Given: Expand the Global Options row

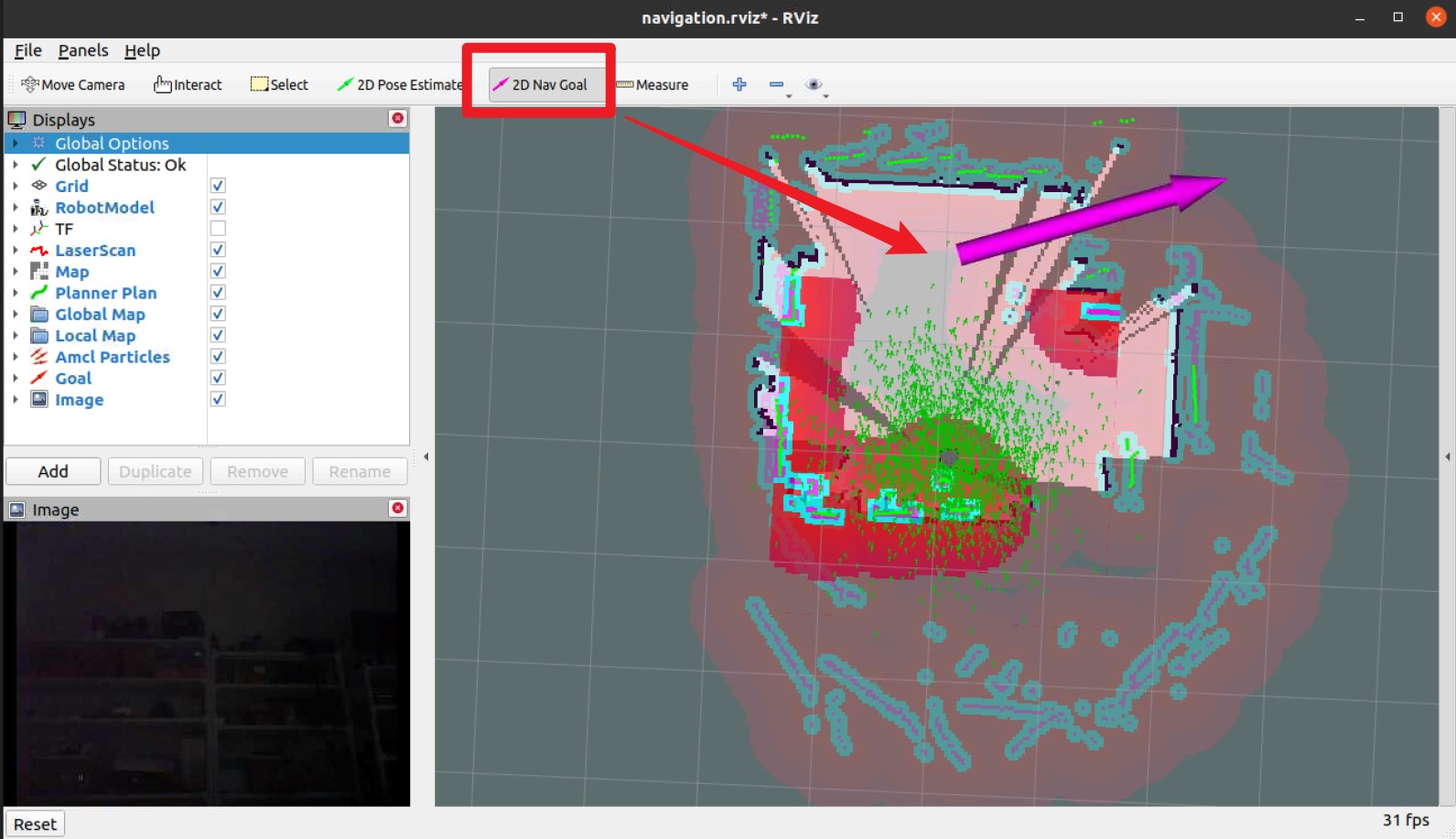Looking at the screenshot, I should click(x=15, y=143).
